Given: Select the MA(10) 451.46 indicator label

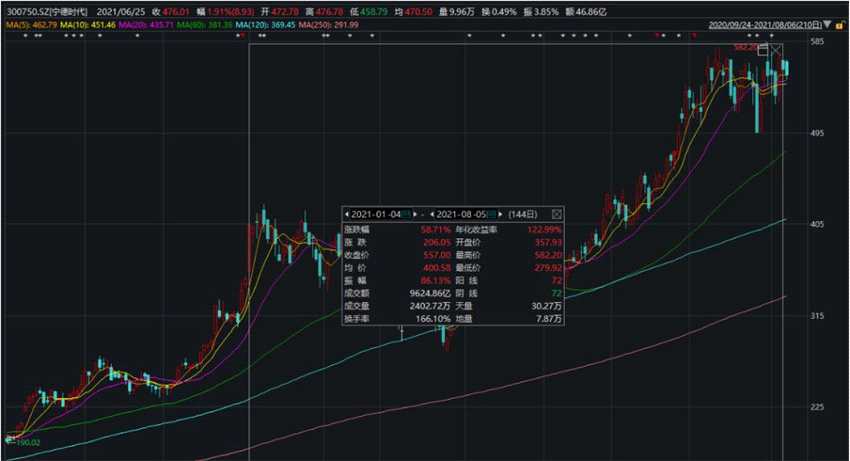Looking at the screenshot, I should [x=88, y=25].
